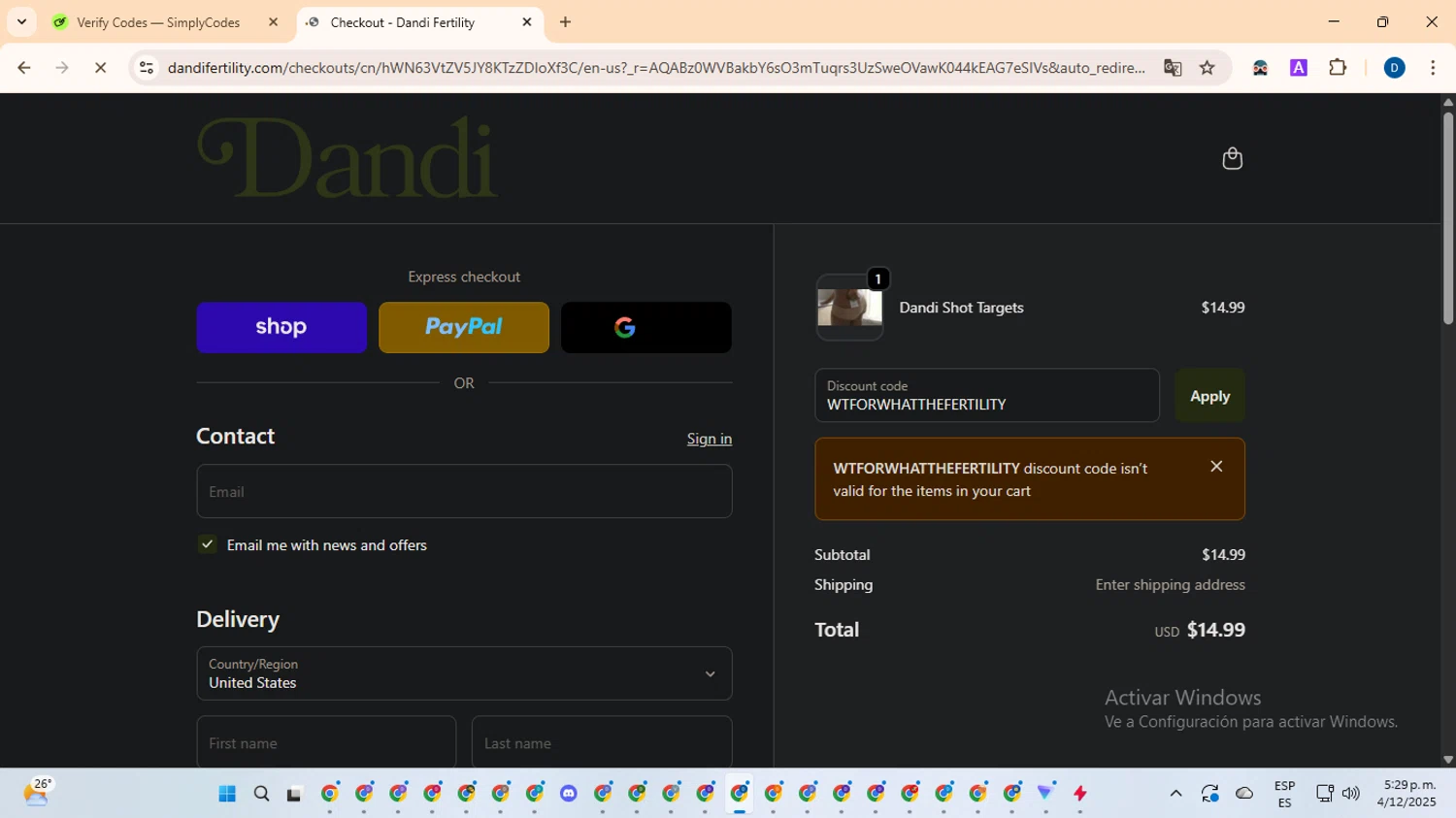Switch to Verify Codes — SimplyCodes tab
1456x818 pixels.
(x=166, y=22)
